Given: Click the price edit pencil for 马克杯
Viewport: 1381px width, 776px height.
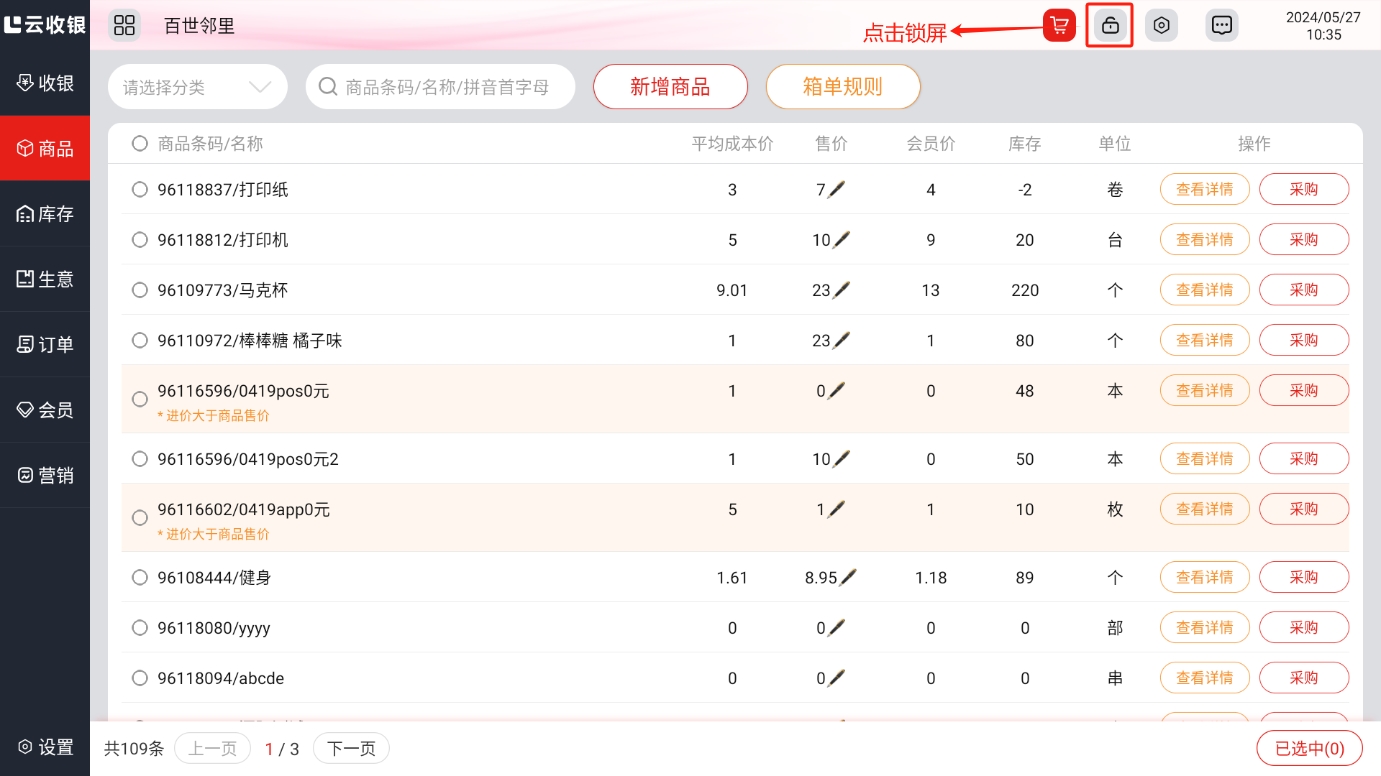Looking at the screenshot, I should 841,290.
